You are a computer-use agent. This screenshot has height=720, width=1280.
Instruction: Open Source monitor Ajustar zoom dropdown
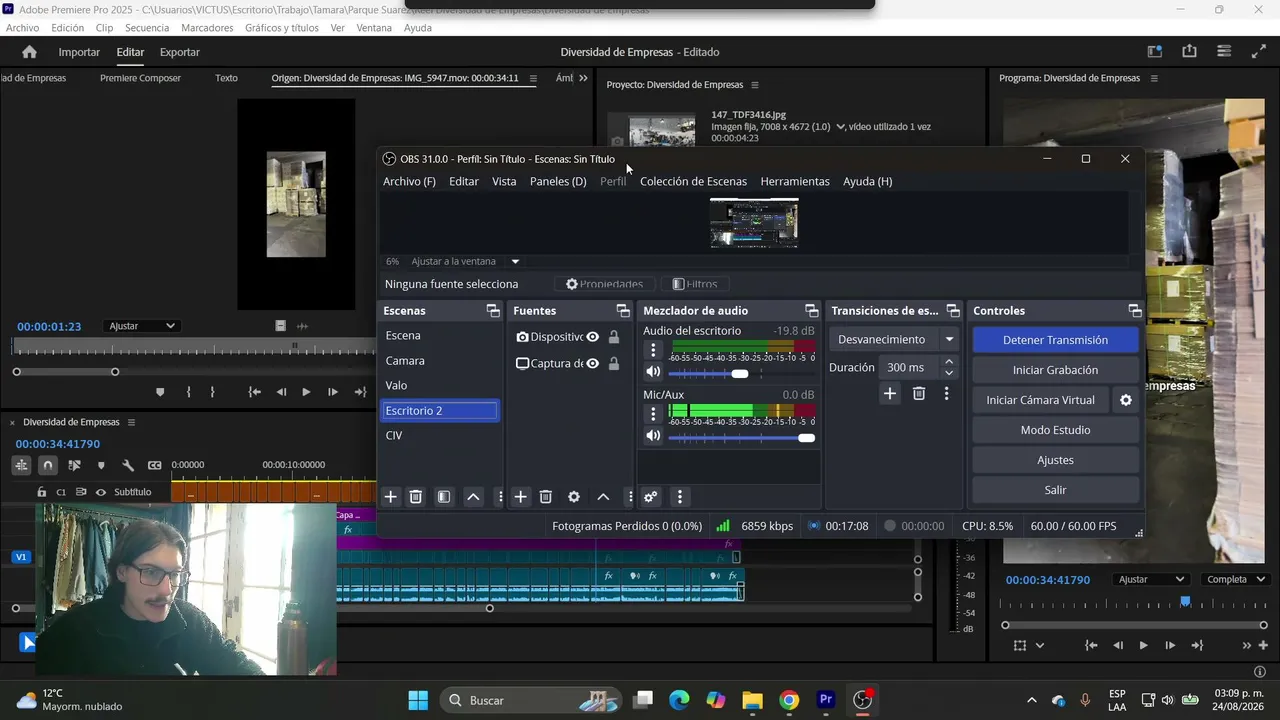click(142, 326)
